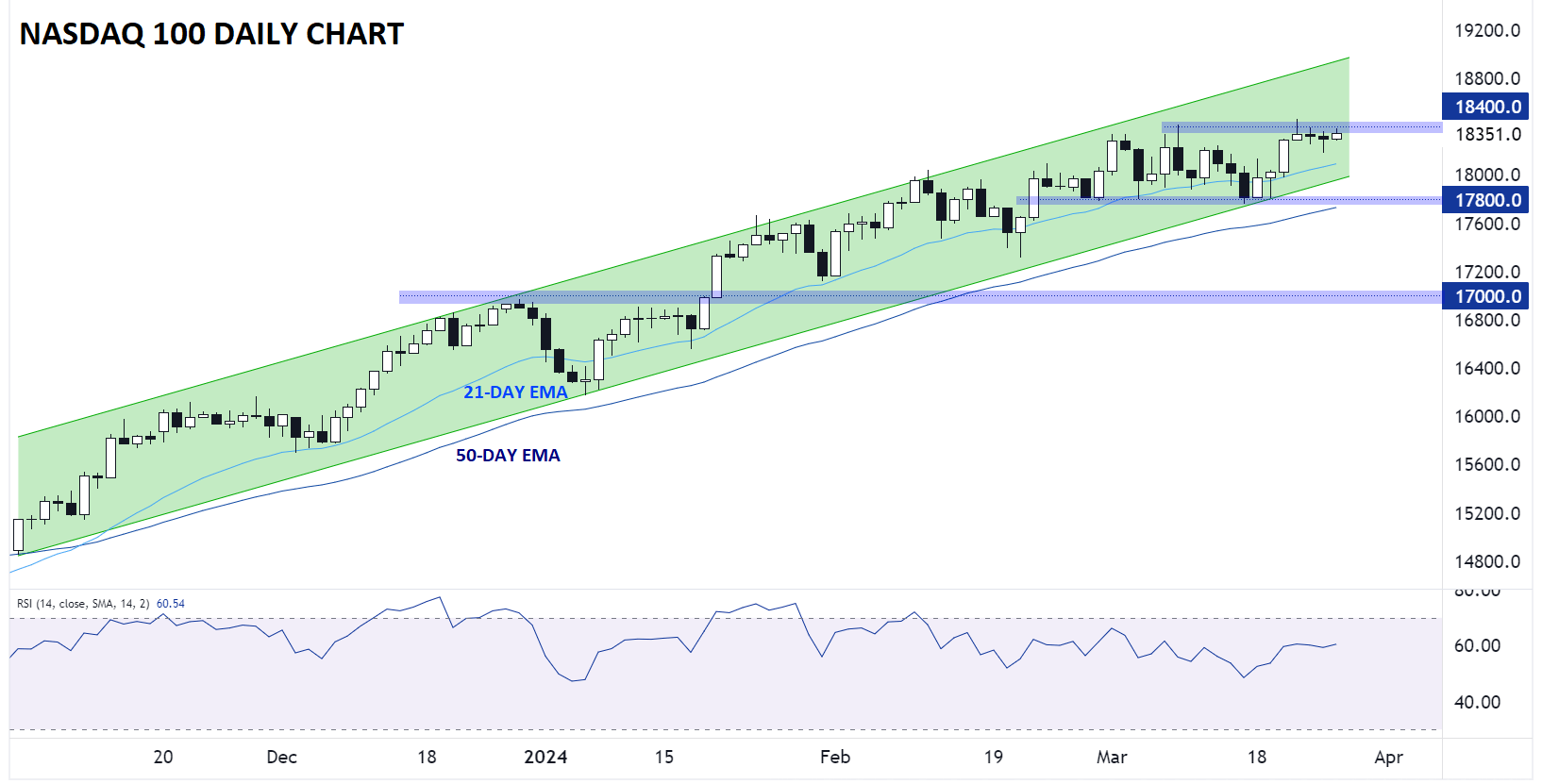Click the 16000.0 price axis label
The height and width of the screenshot is (784, 1542).
1487,417
